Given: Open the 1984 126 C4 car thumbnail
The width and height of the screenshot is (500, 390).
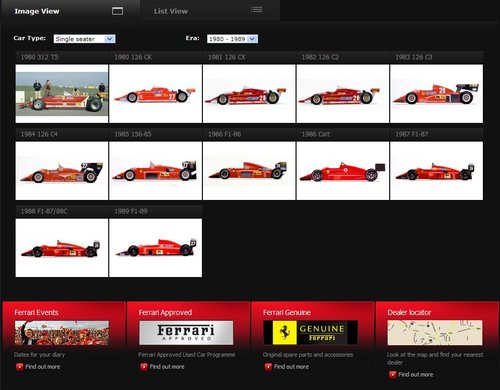Looking at the screenshot, I should tap(62, 171).
